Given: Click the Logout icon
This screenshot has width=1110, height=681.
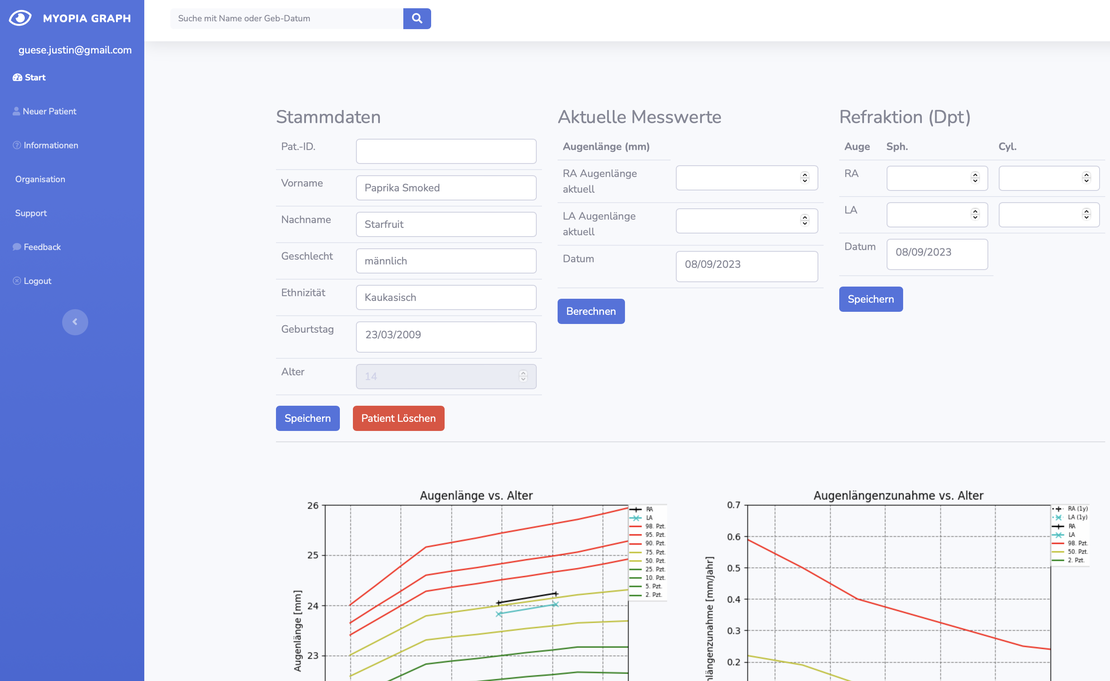Looking at the screenshot, I should 15,281.
